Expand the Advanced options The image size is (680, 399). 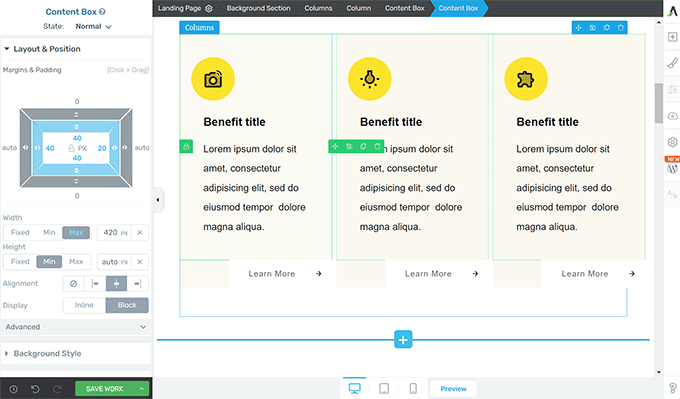pos(76,327)
